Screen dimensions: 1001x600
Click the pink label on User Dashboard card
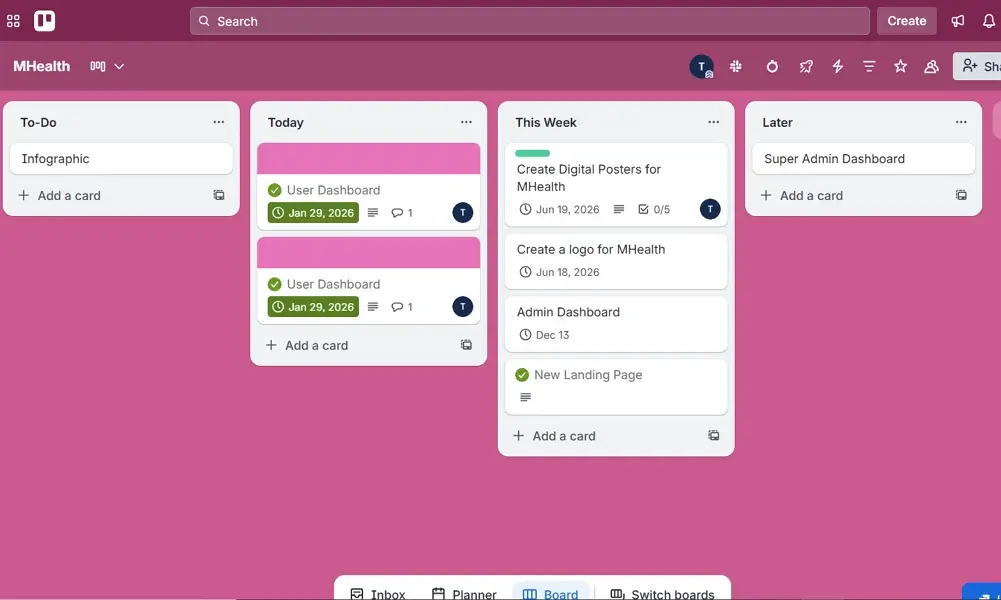click(368, 159)
